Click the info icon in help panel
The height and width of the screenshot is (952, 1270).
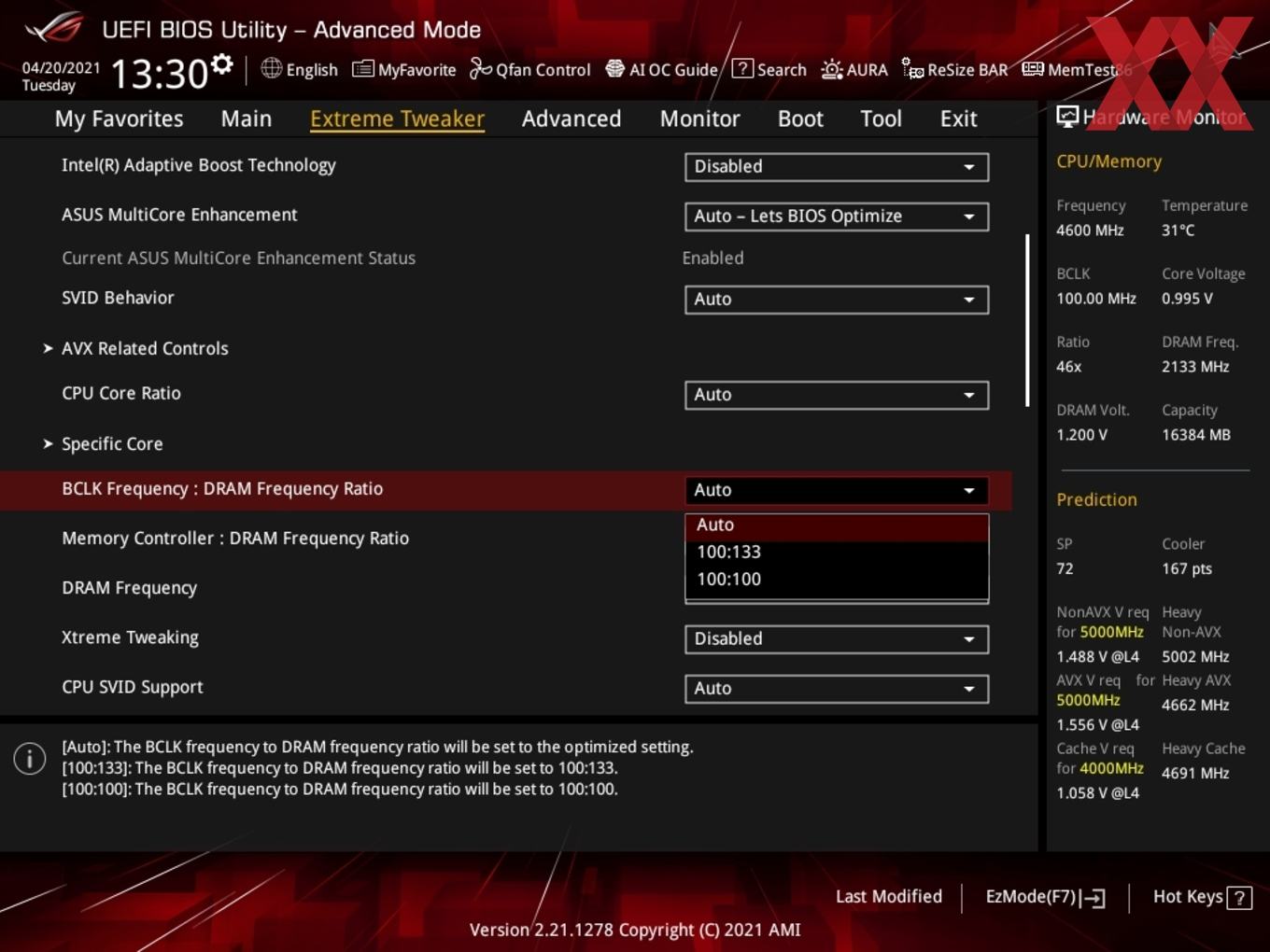[x=30, y=759]
